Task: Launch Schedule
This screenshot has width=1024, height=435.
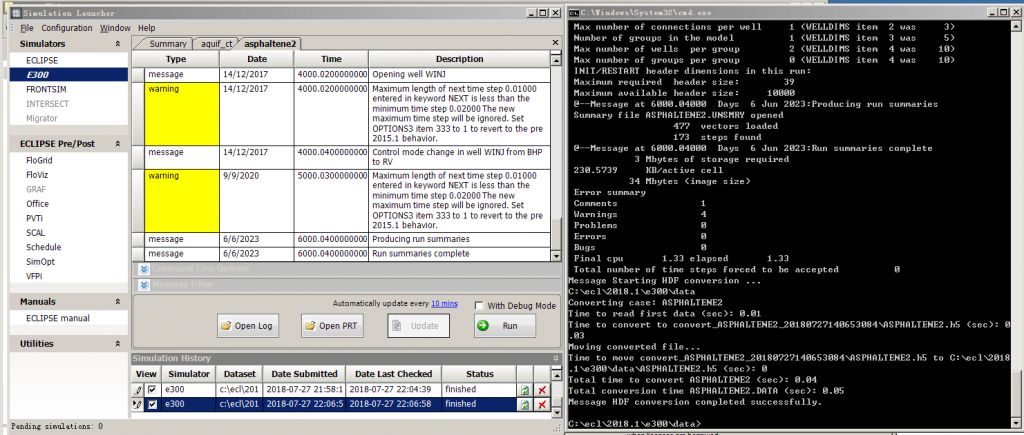Action: (44, 247)
